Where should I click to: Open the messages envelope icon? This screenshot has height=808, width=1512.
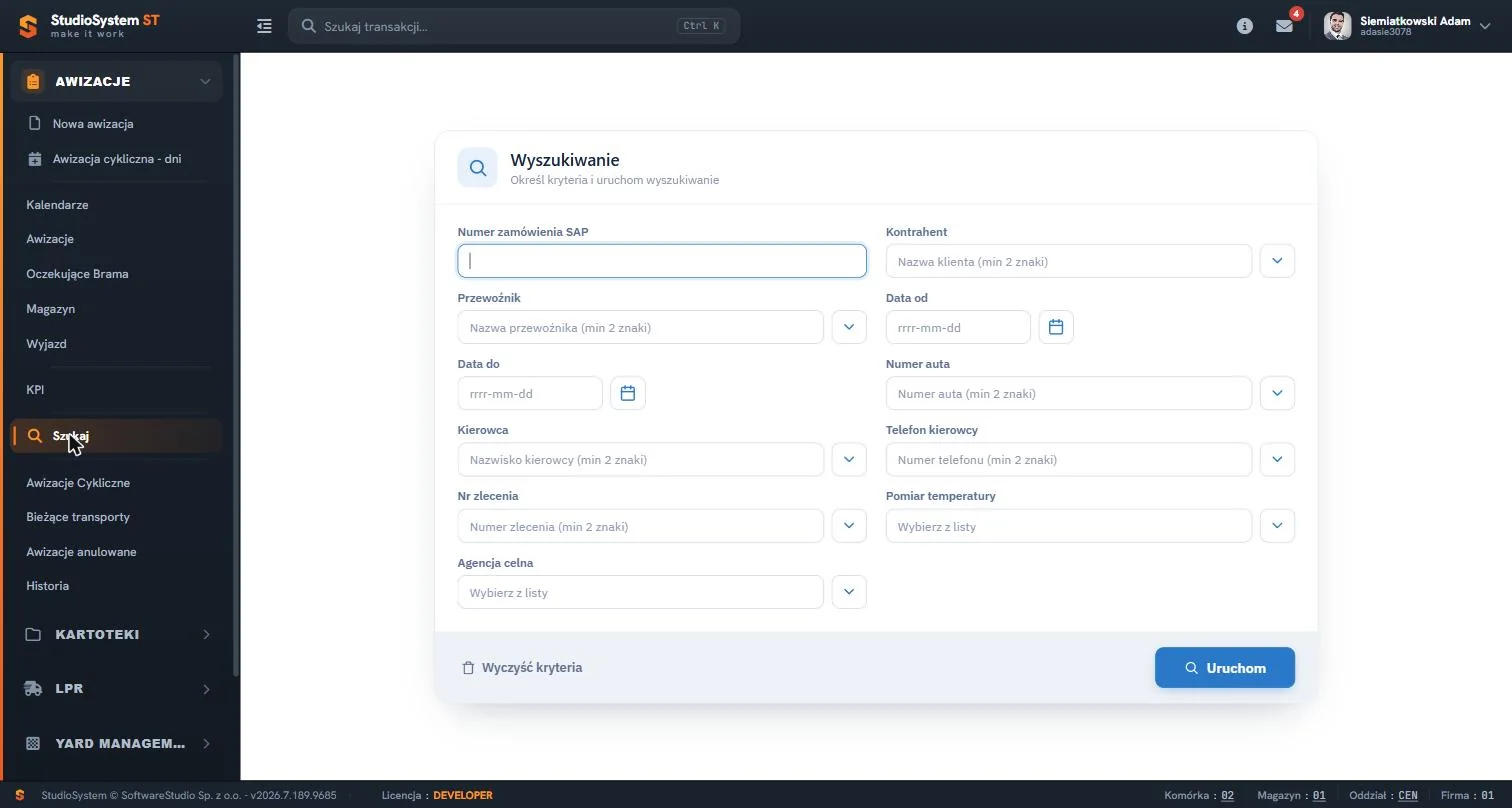click(x=1285, y=26)
